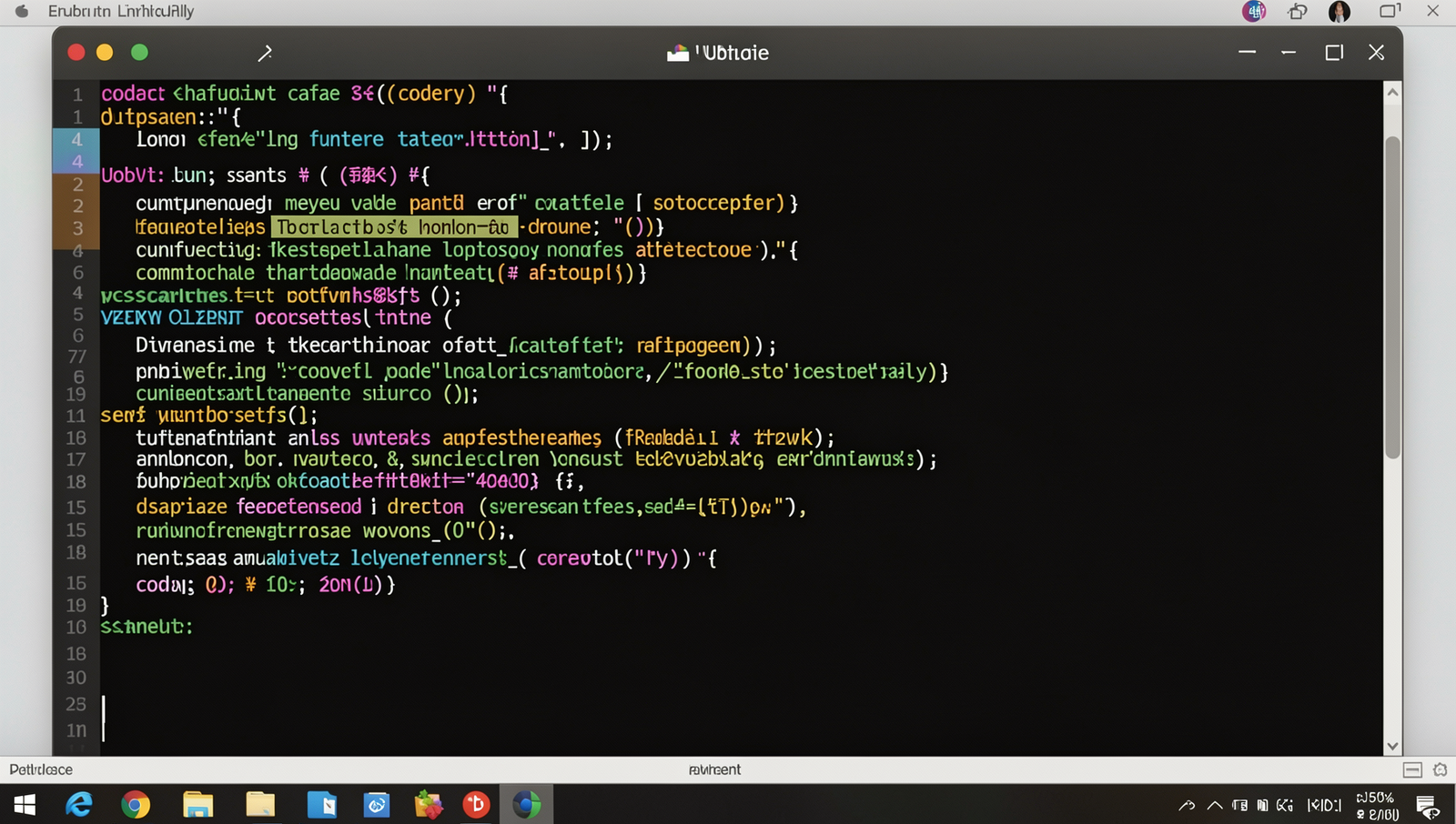Screen dimensions: 1456x824
Task: Click the scrollbar down arrow in the editor
Action: point(1392,746)
